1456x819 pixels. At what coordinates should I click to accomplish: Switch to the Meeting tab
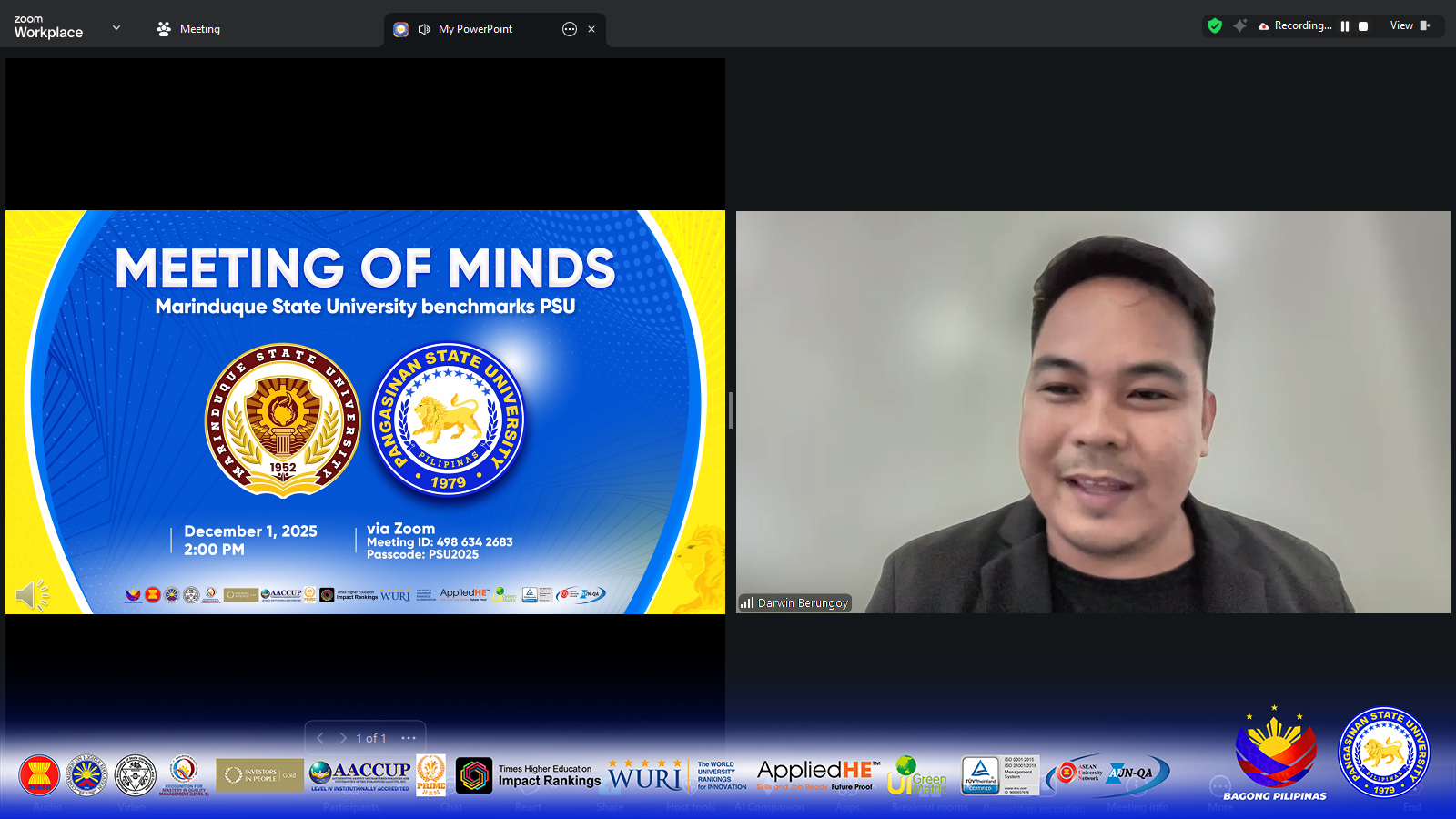tap(188, 29)
